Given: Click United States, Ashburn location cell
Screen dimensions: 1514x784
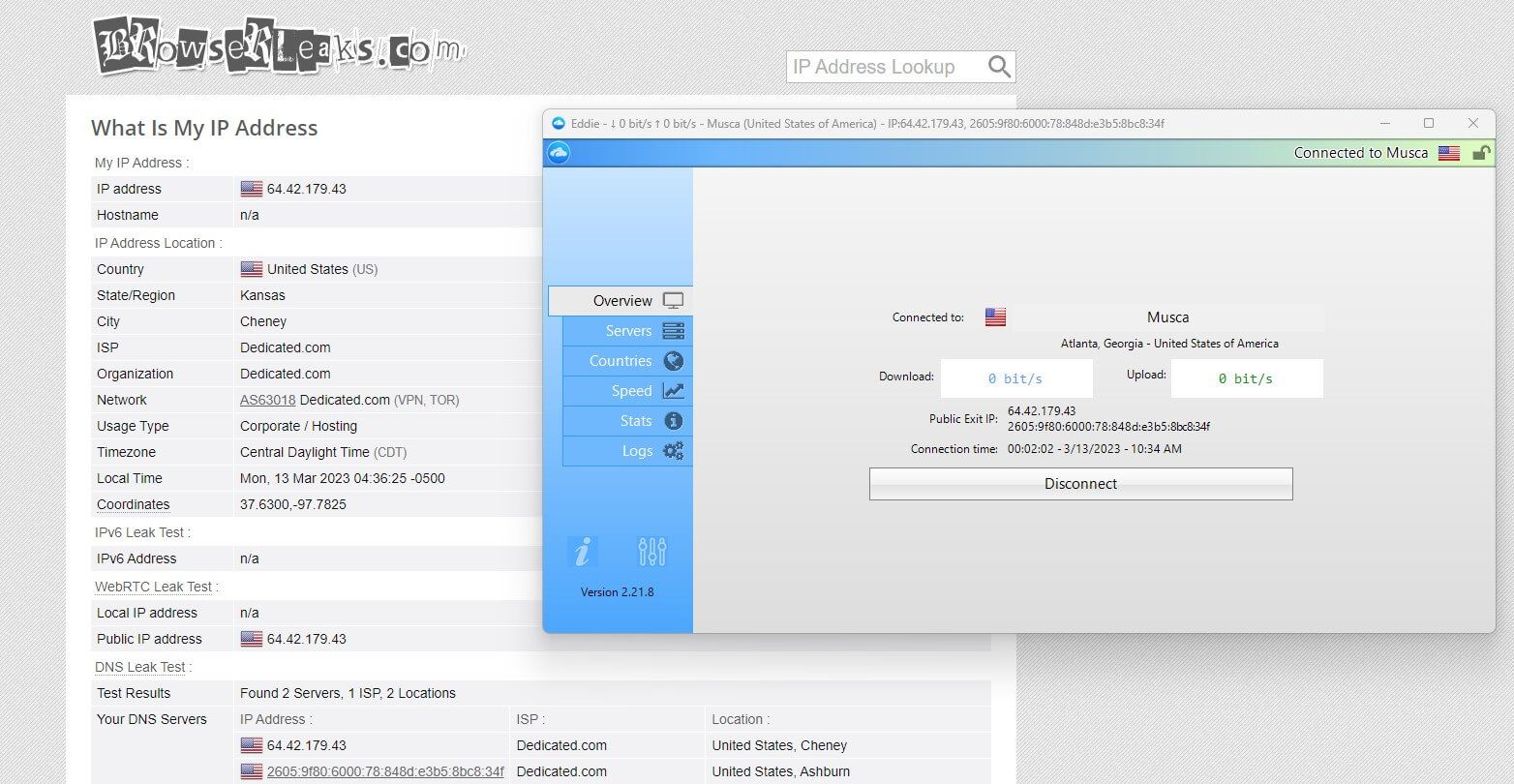Looking at the screenshot, I should click(781, 771).
